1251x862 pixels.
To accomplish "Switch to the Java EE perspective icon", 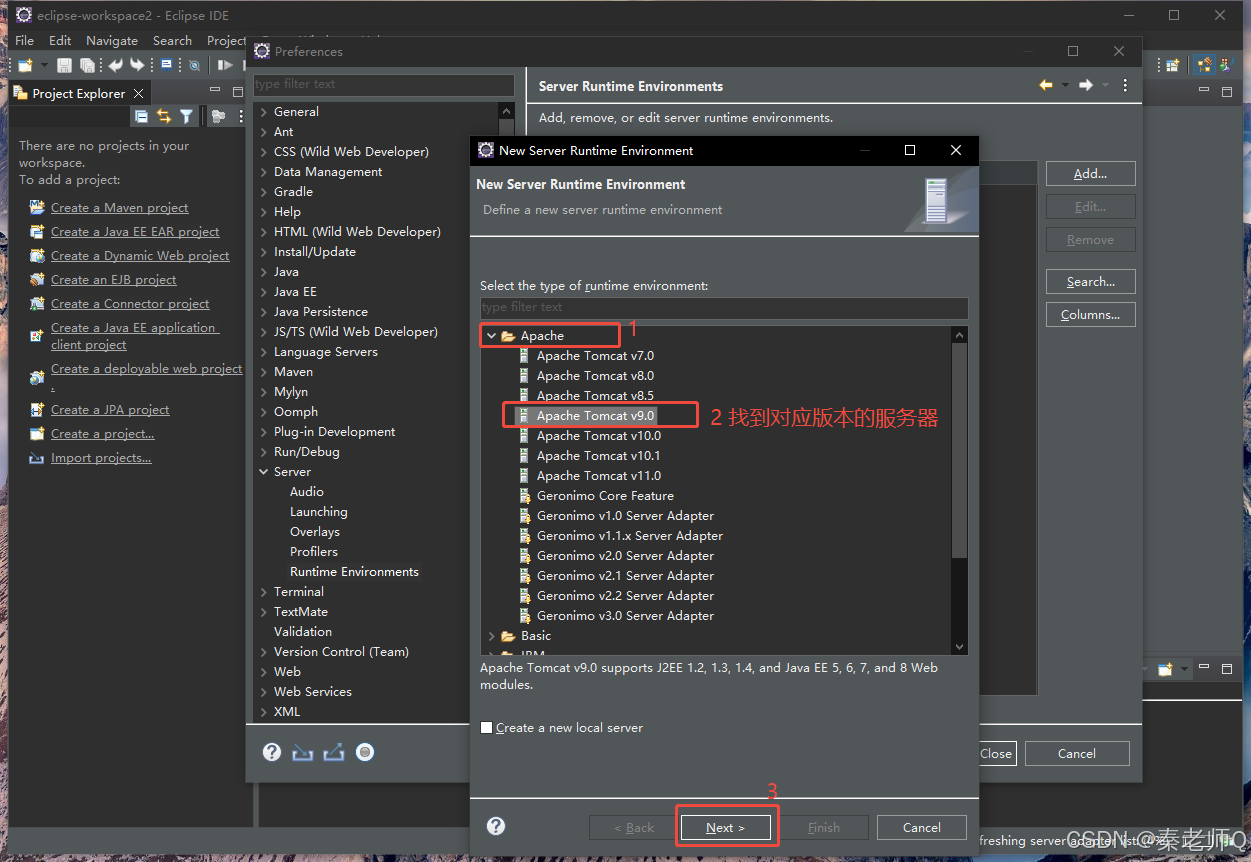I will [x=1205, y=65].
